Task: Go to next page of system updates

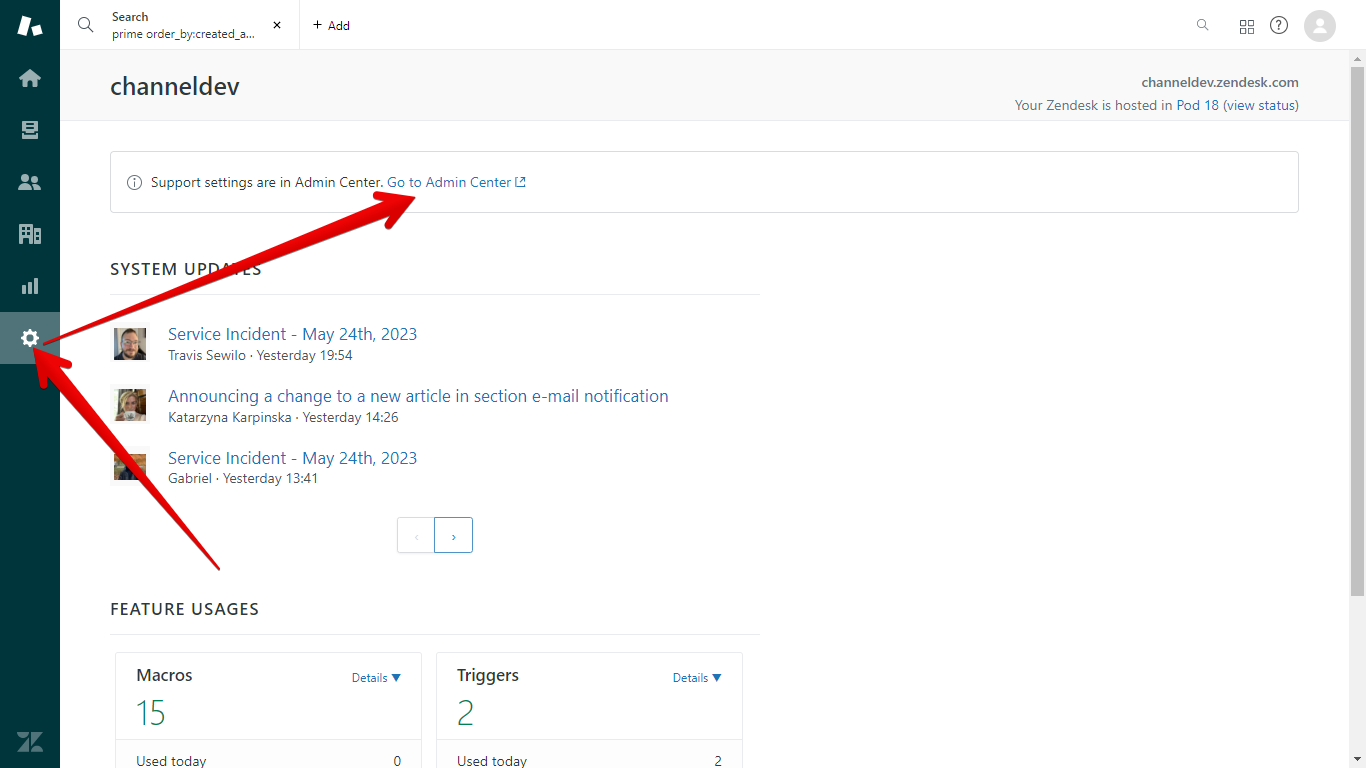Action: 453,535
